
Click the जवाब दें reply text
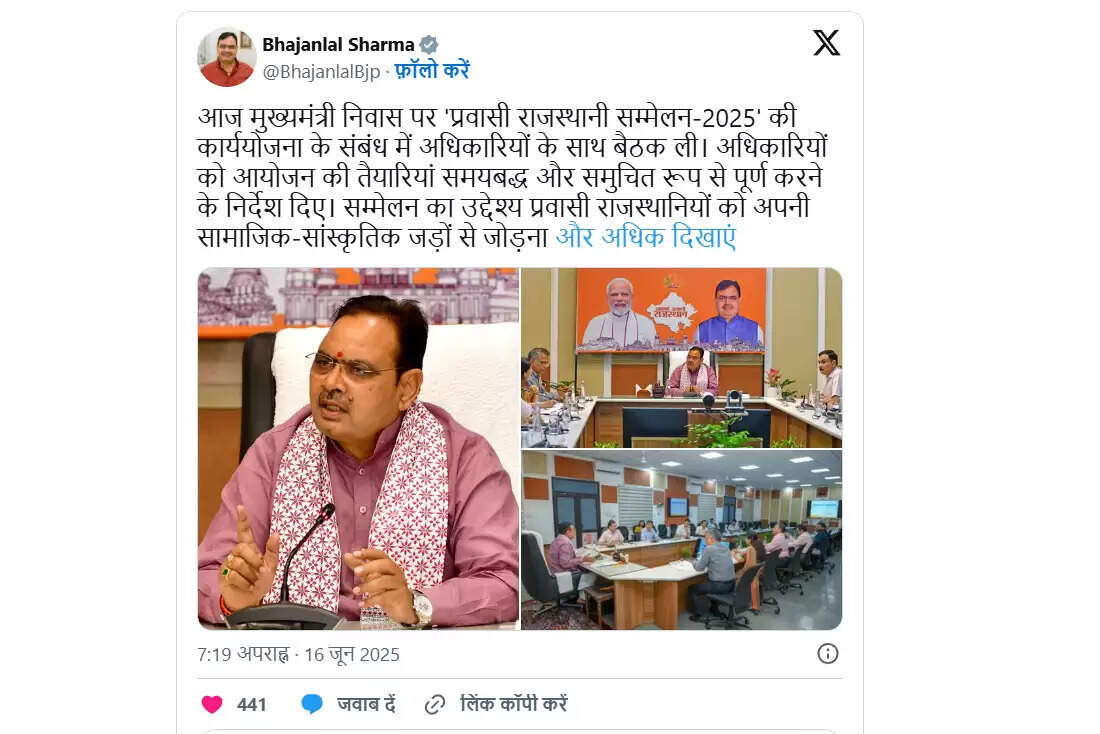coord(366,704)
